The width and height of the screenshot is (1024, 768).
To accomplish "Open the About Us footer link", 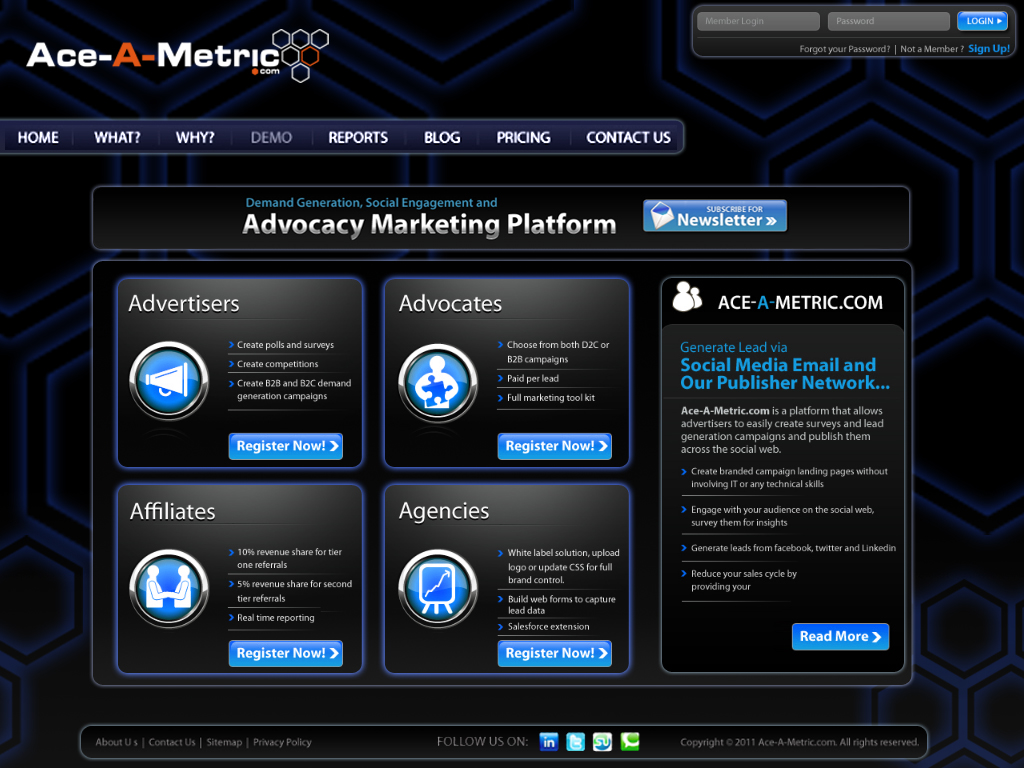I will 116,742.
